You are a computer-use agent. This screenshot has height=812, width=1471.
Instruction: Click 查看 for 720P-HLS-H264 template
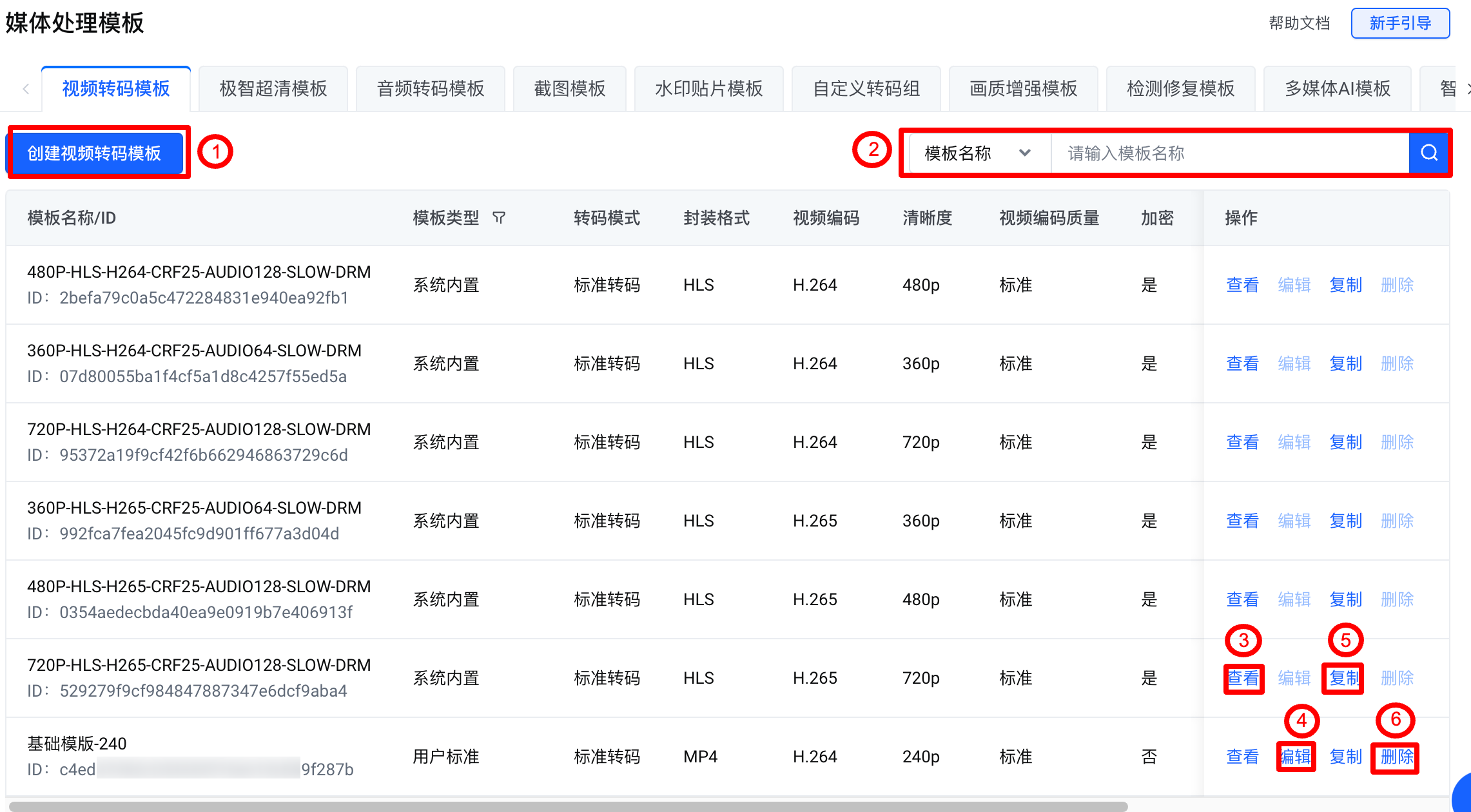(1242, 442)
